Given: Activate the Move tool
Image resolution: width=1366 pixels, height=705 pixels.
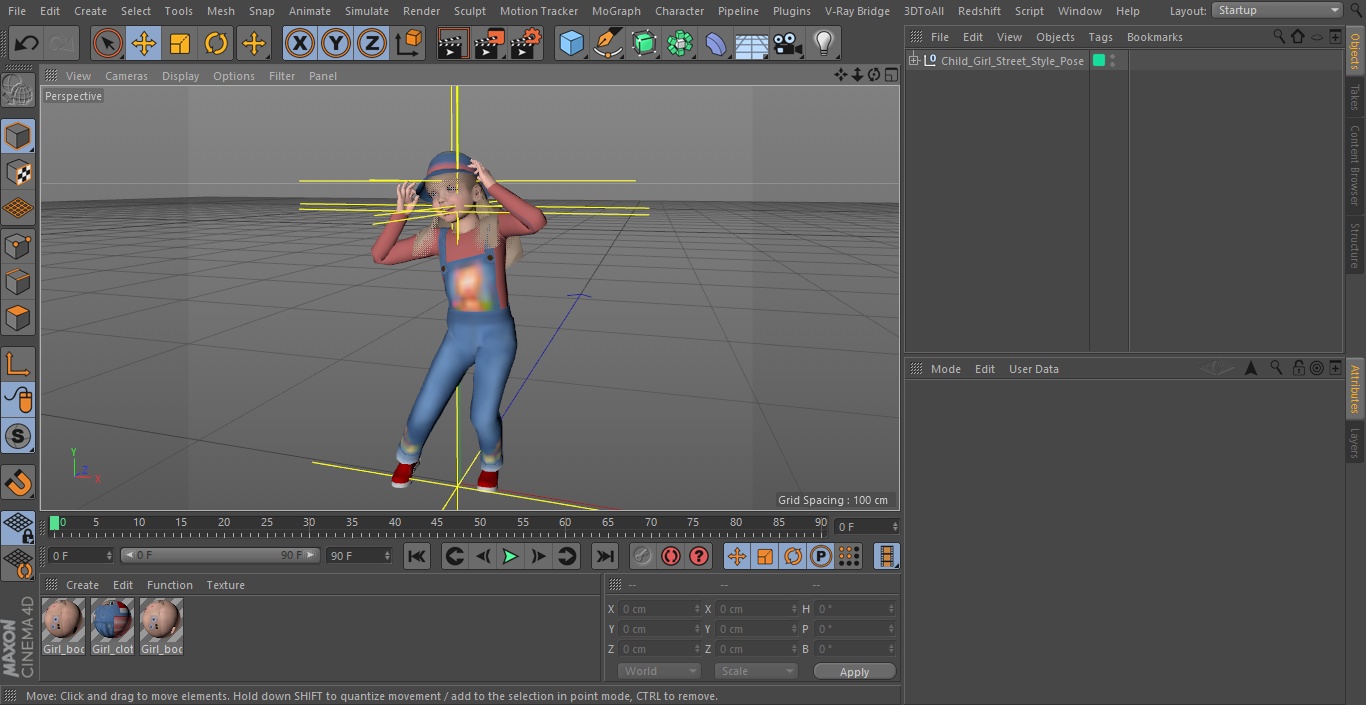Looking at the screenshot, I should (x=143, y=43).
